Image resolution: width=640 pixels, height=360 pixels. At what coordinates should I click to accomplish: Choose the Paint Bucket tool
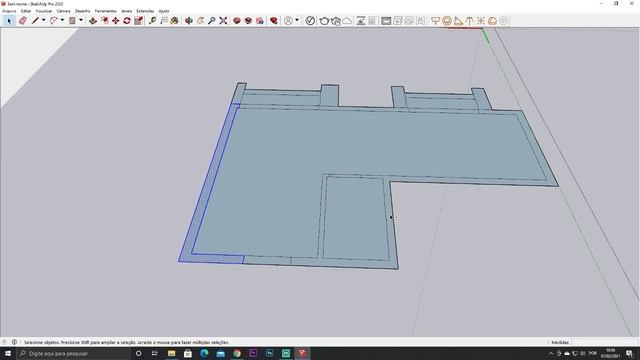pyautogui.click(x=175, y=20)
